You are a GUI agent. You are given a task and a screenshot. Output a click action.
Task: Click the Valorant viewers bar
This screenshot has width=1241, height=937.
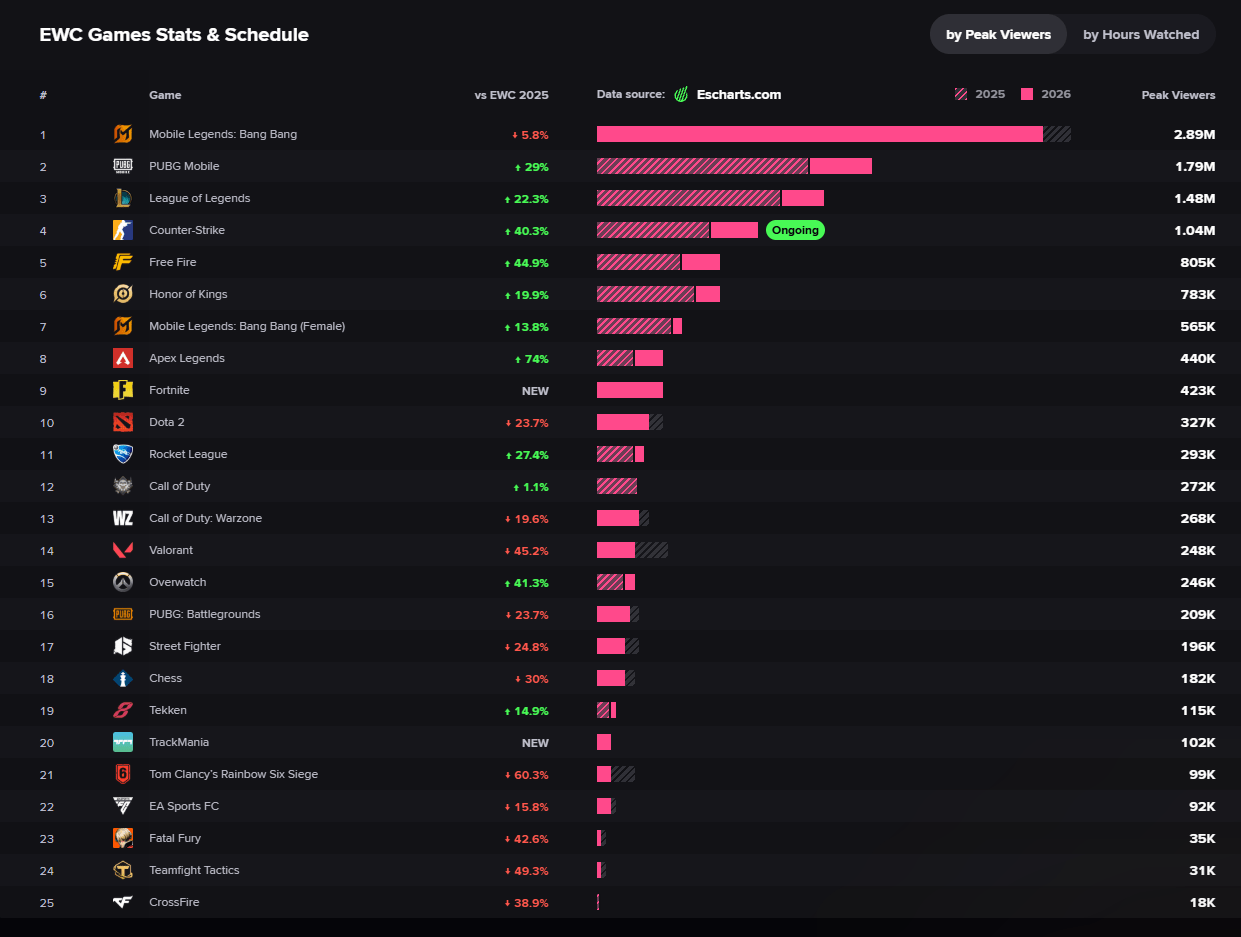pyautogui.click(x=632, y=550)
